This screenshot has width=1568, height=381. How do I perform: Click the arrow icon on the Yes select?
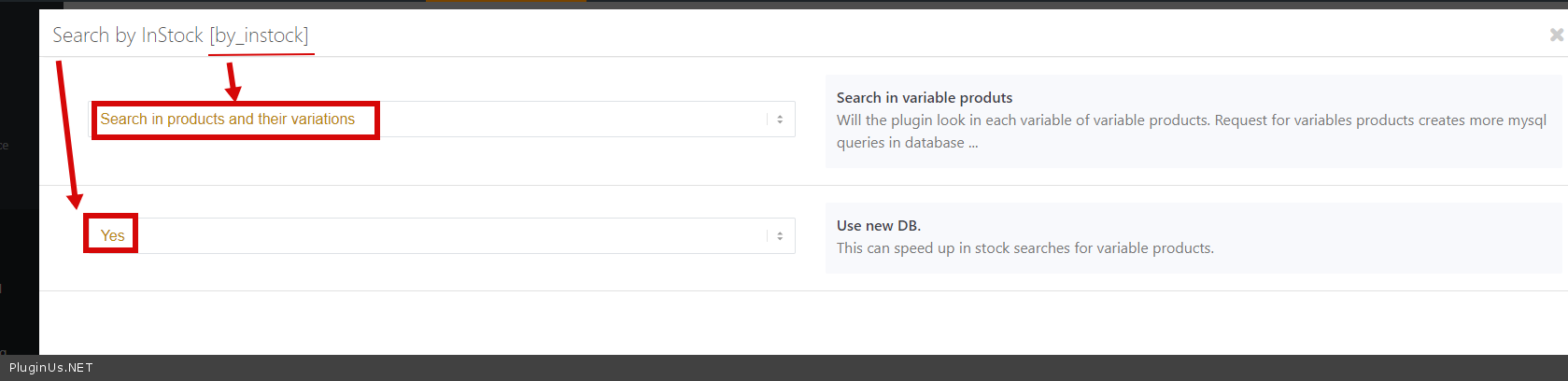point(780,236)
